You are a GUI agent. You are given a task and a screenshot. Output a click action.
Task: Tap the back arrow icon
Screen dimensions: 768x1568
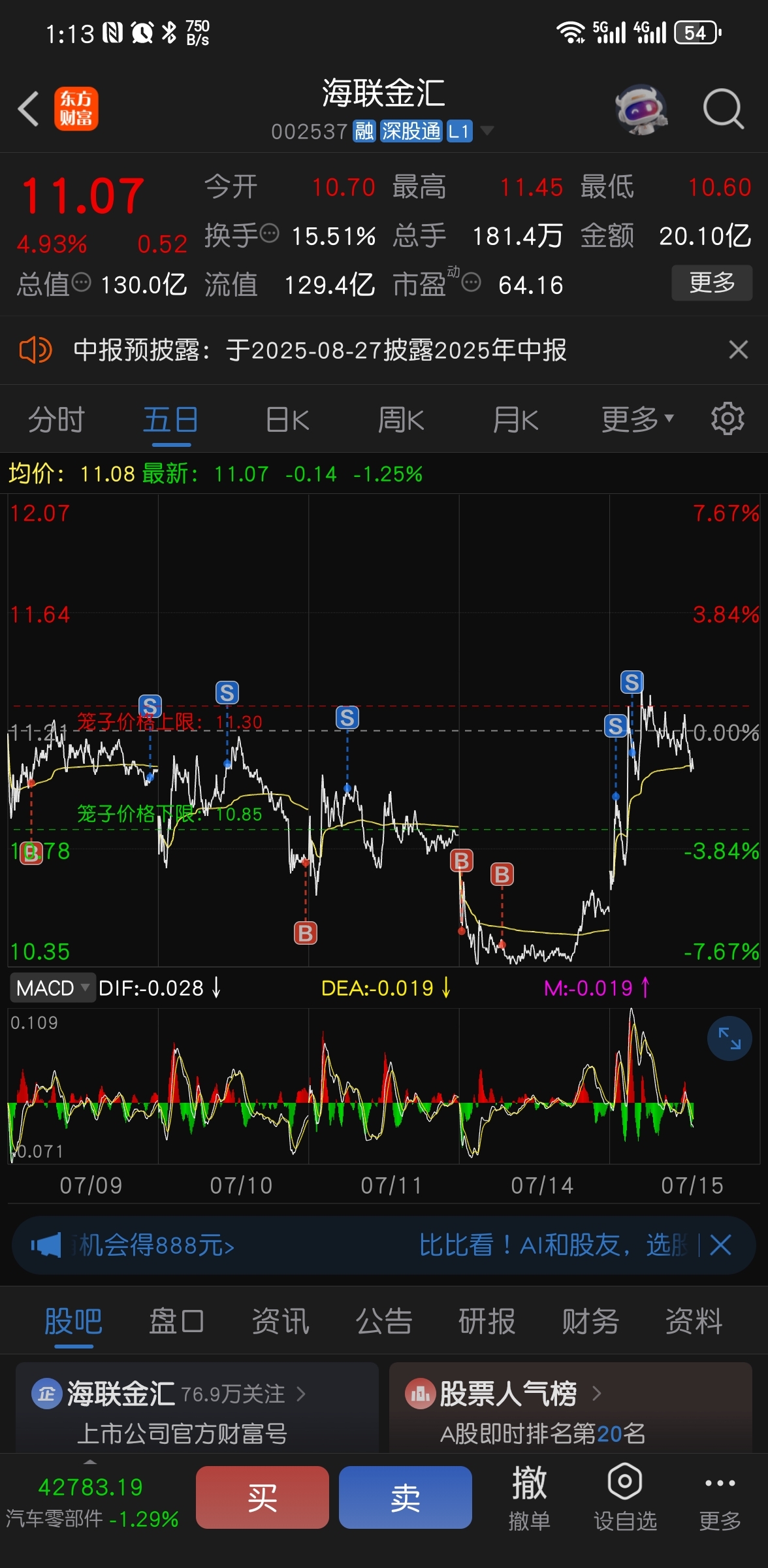[x=29, y=108]
